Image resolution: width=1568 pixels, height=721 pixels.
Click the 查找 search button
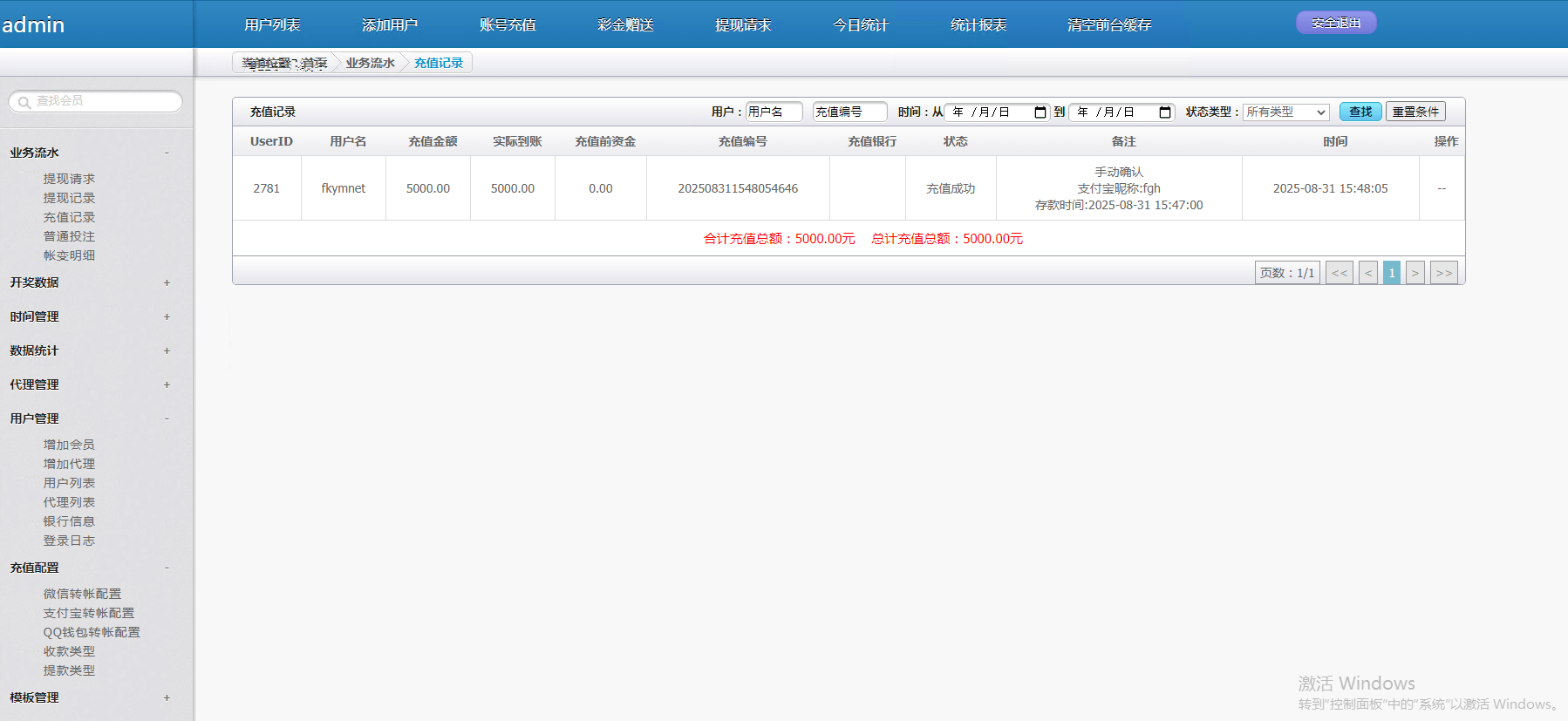pos(1360,112)
